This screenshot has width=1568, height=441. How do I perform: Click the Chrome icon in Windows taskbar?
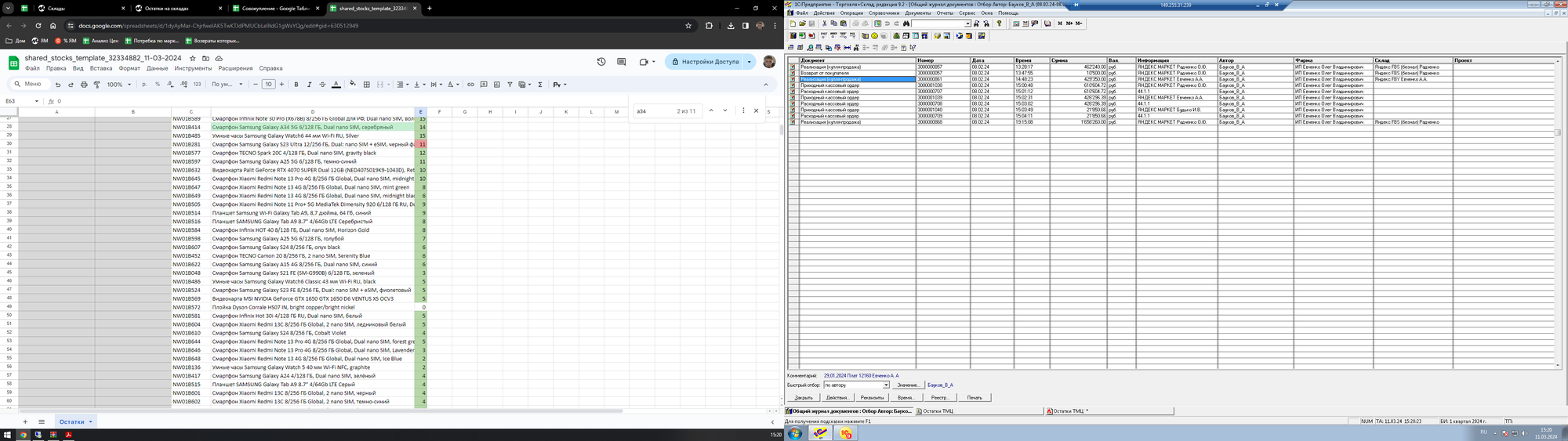[x=23, y=435]
